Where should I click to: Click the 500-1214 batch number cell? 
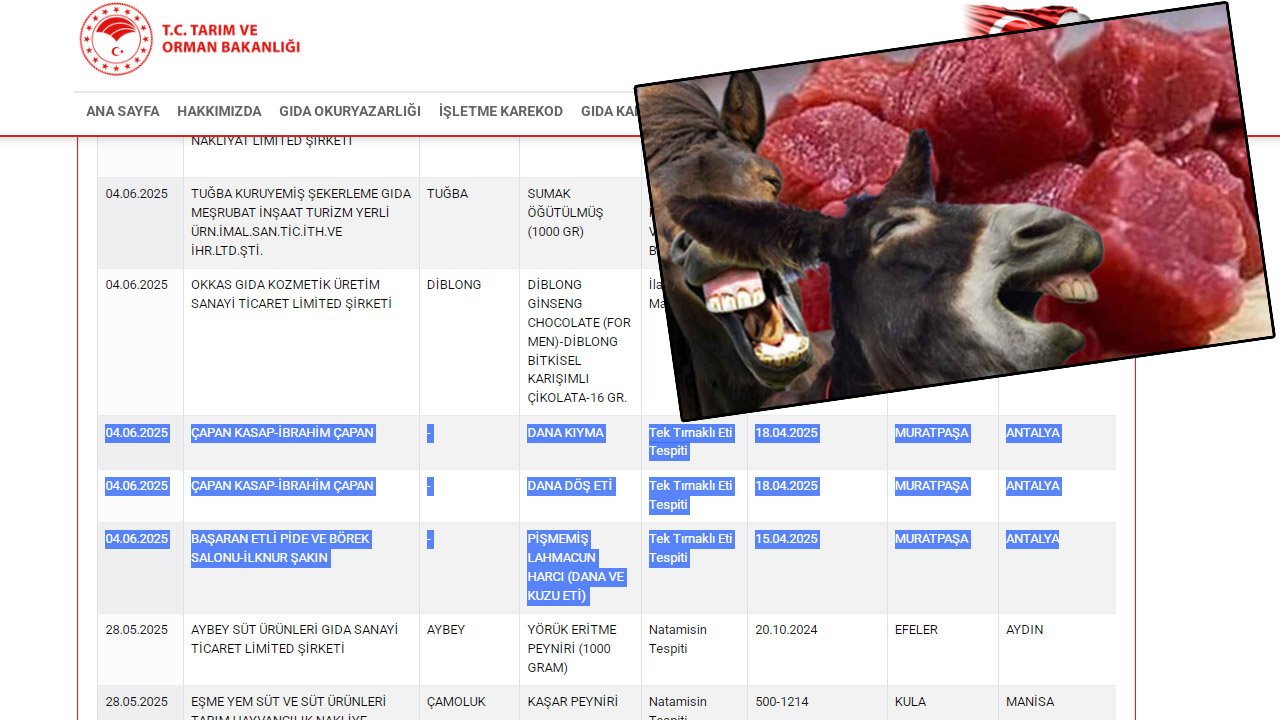[x=817, y=703]
